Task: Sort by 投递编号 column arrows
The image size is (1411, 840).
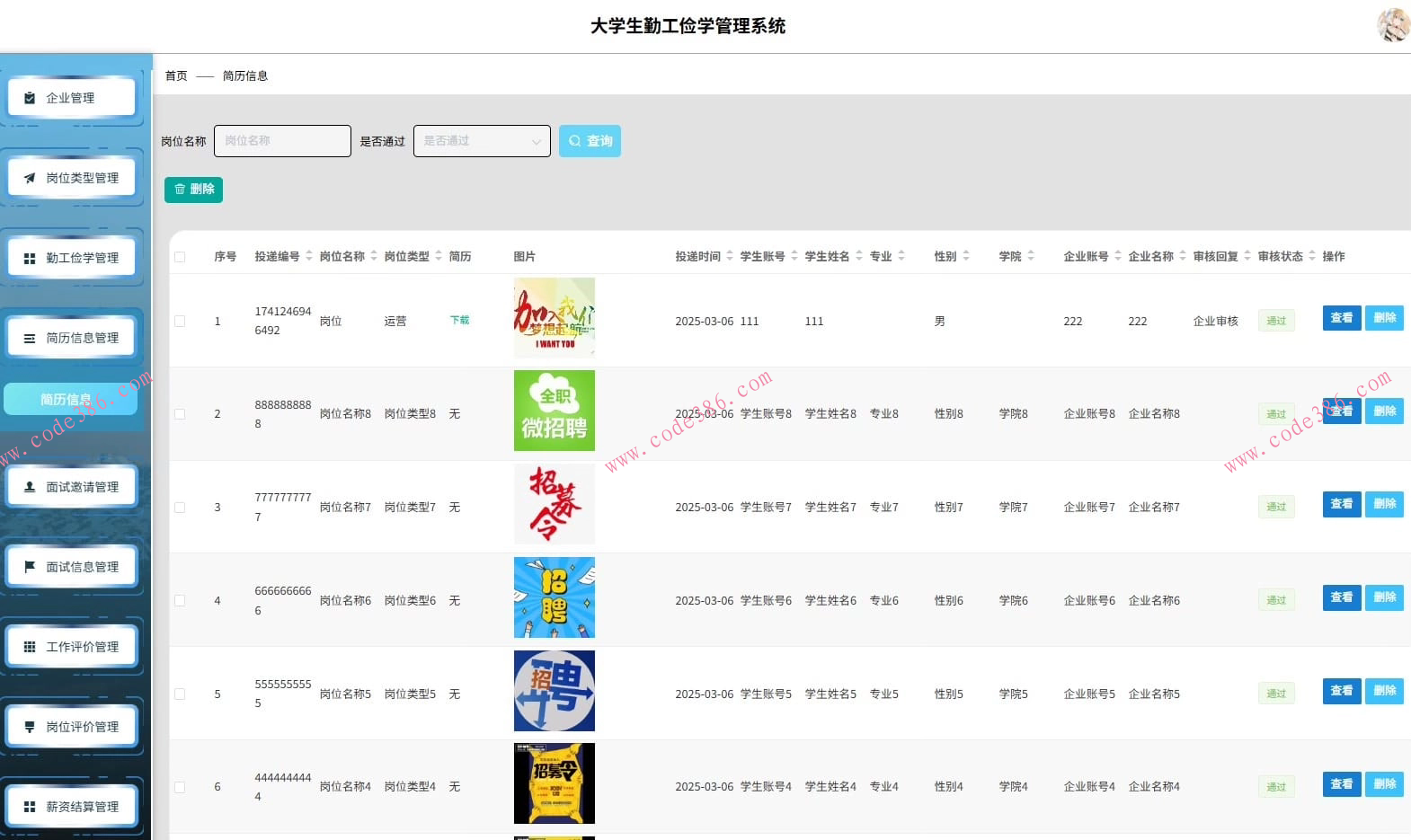Action: (x=309, y=256)
